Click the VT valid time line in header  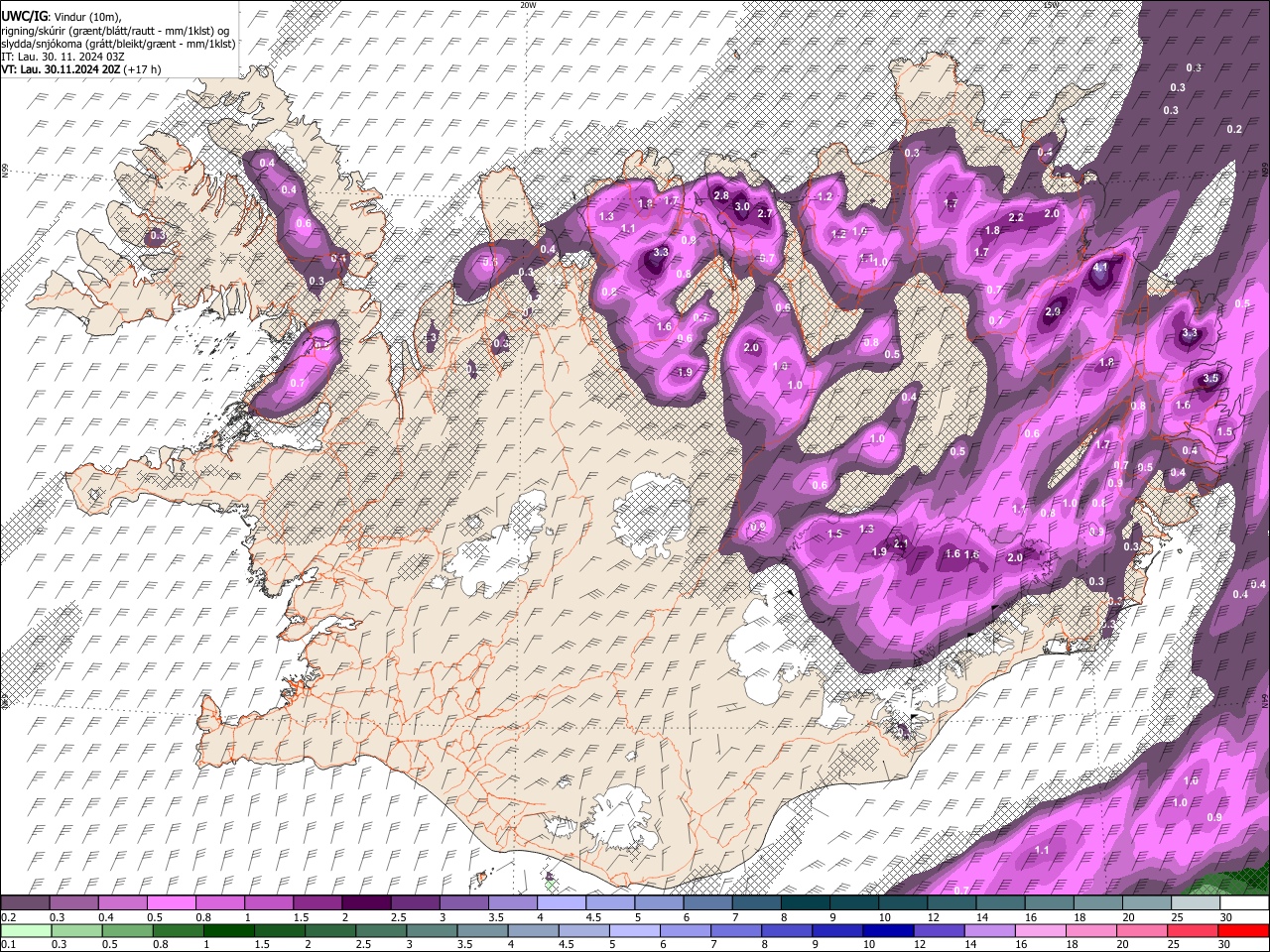(81, 69)
